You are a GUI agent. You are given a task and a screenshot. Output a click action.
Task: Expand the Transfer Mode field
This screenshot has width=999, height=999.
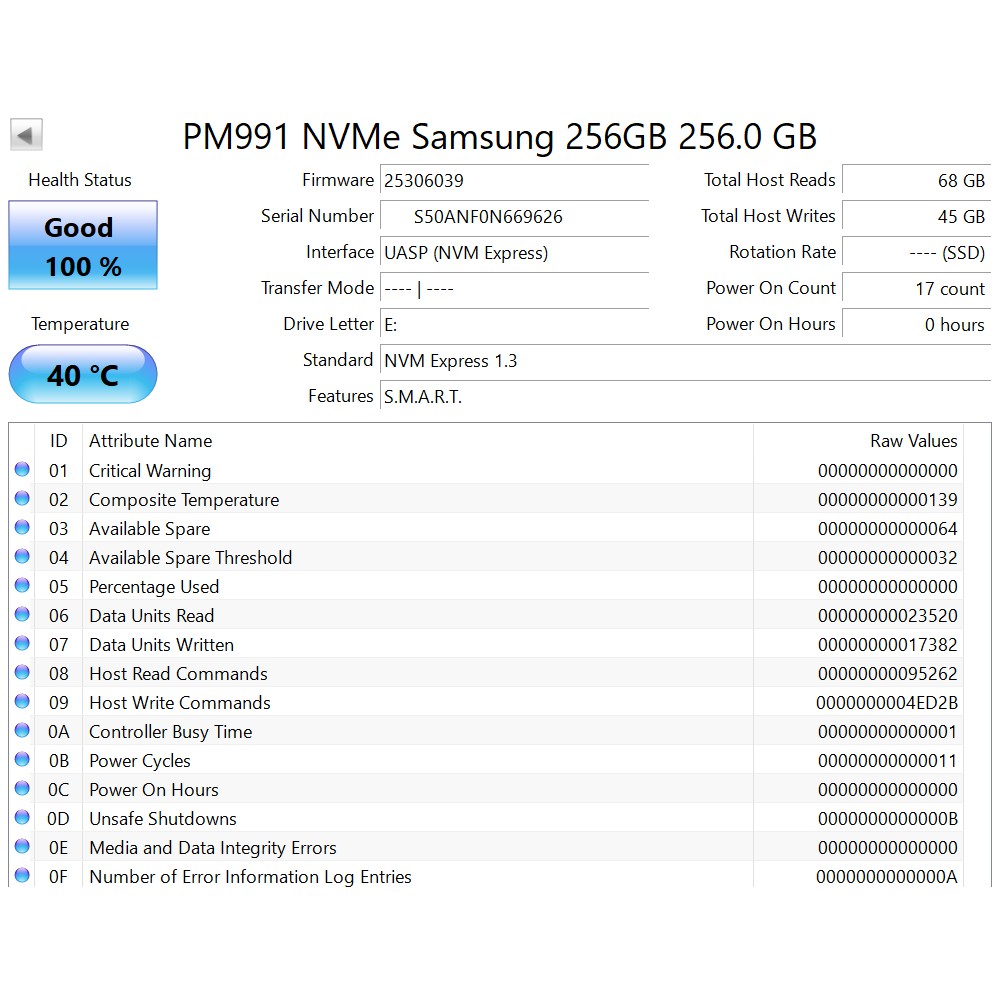pyautogui.click(x=515, y=288)
